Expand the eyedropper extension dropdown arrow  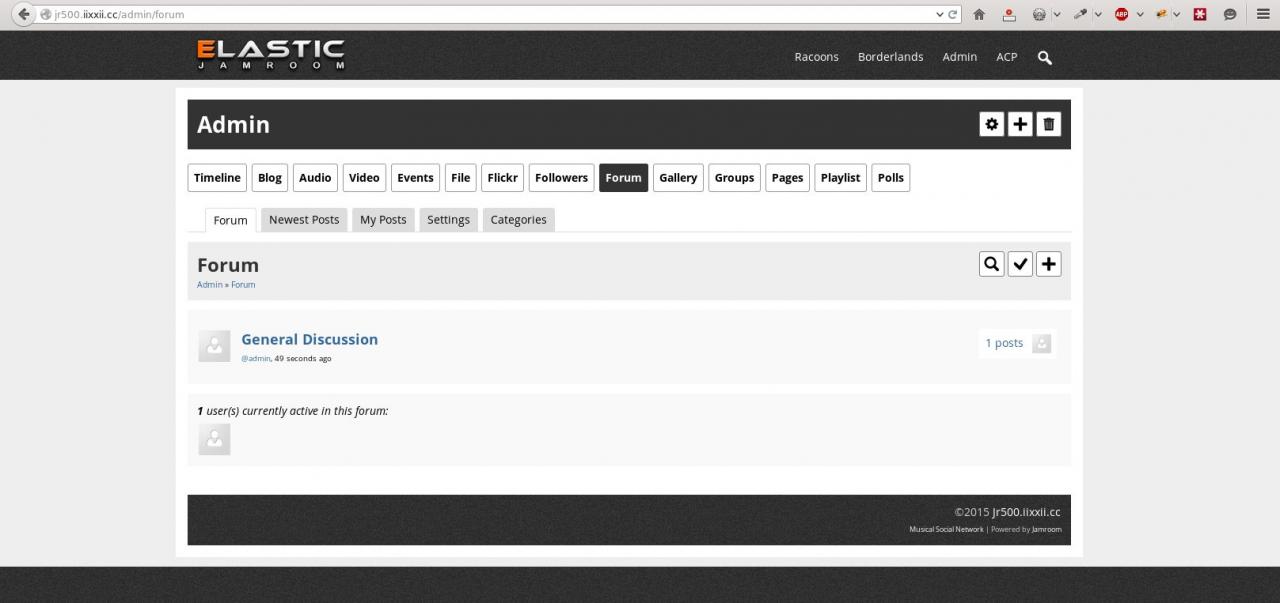[x=1098, y=14]
